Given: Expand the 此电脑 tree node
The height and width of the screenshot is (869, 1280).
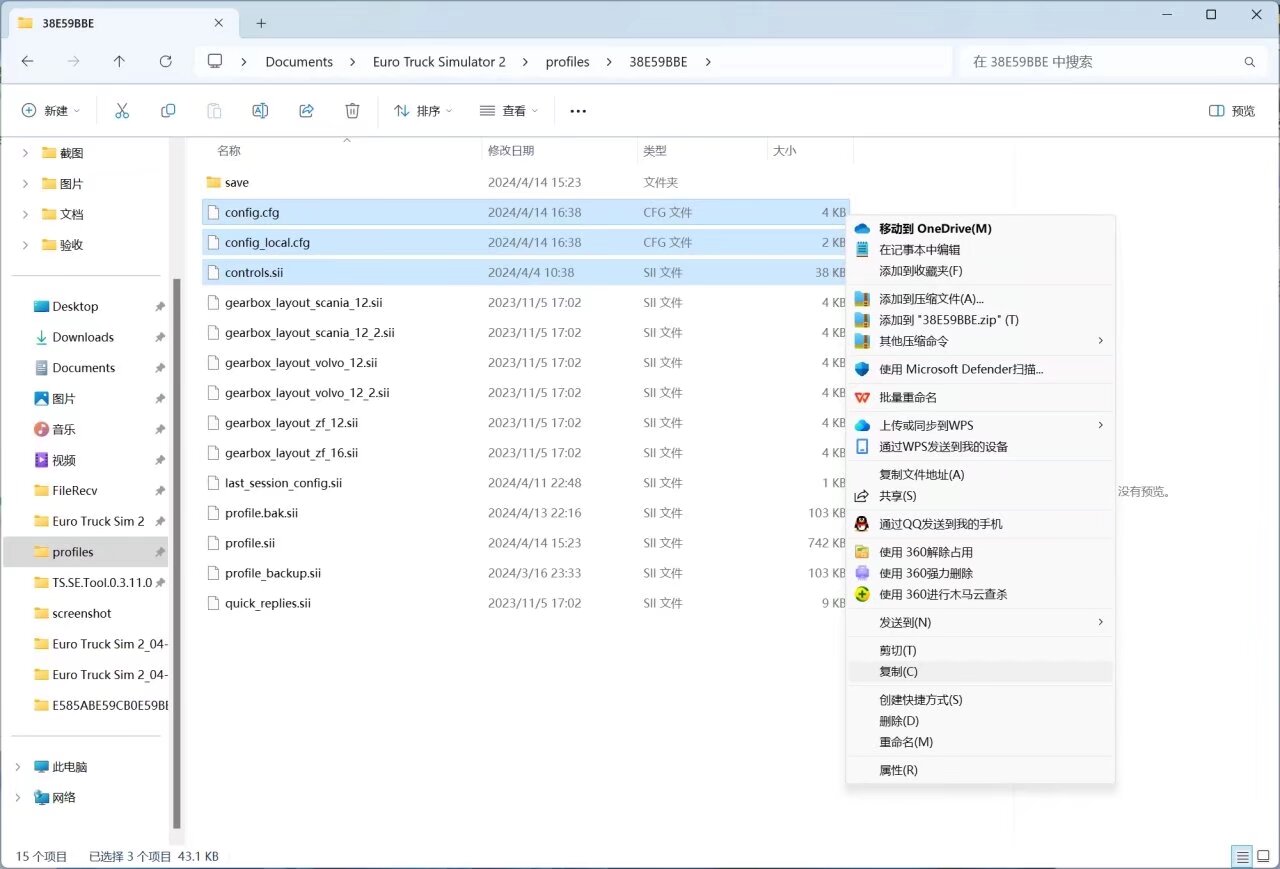Looking at the screenshot, I should click(x=17, y=767).
